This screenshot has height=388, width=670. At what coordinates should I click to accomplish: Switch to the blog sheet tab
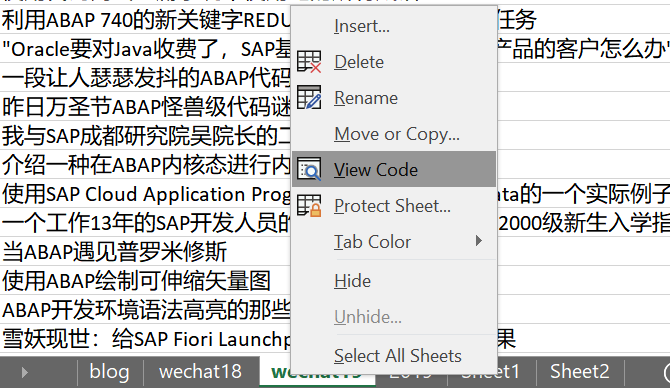pyautogui.click(x=109, y=371)
